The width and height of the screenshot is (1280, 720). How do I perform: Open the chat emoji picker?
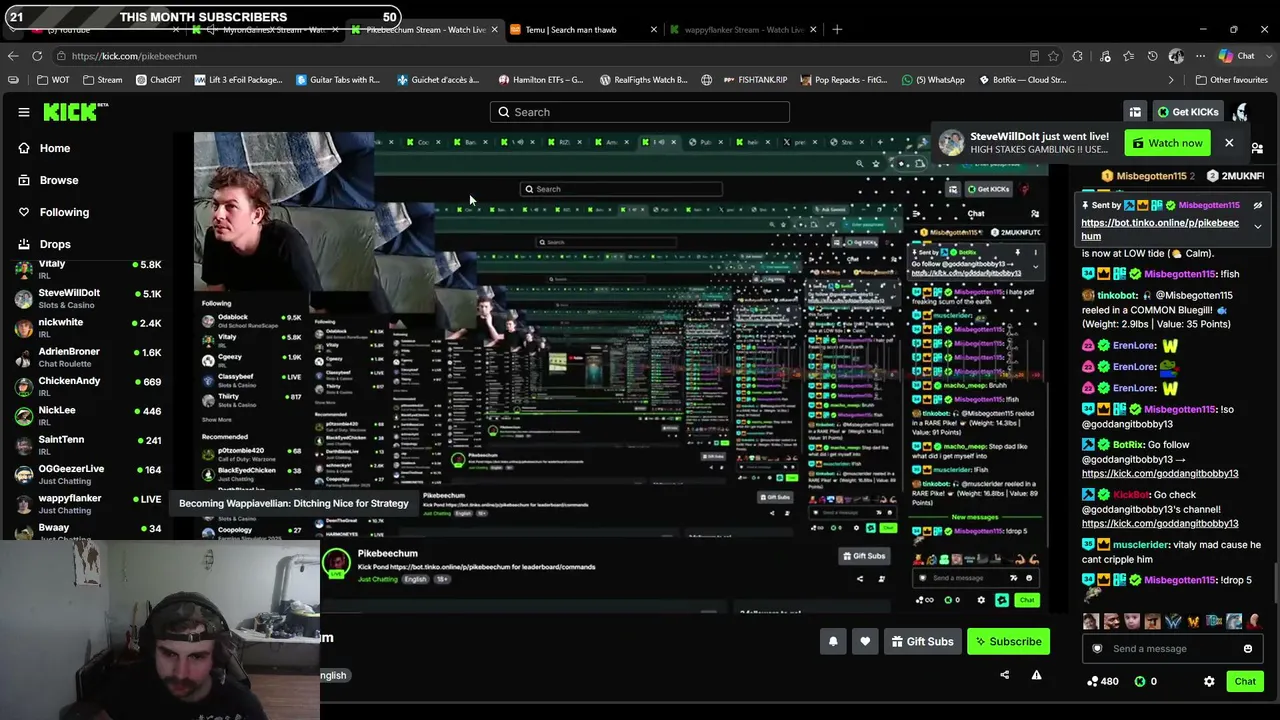(x=1248, y=649)
